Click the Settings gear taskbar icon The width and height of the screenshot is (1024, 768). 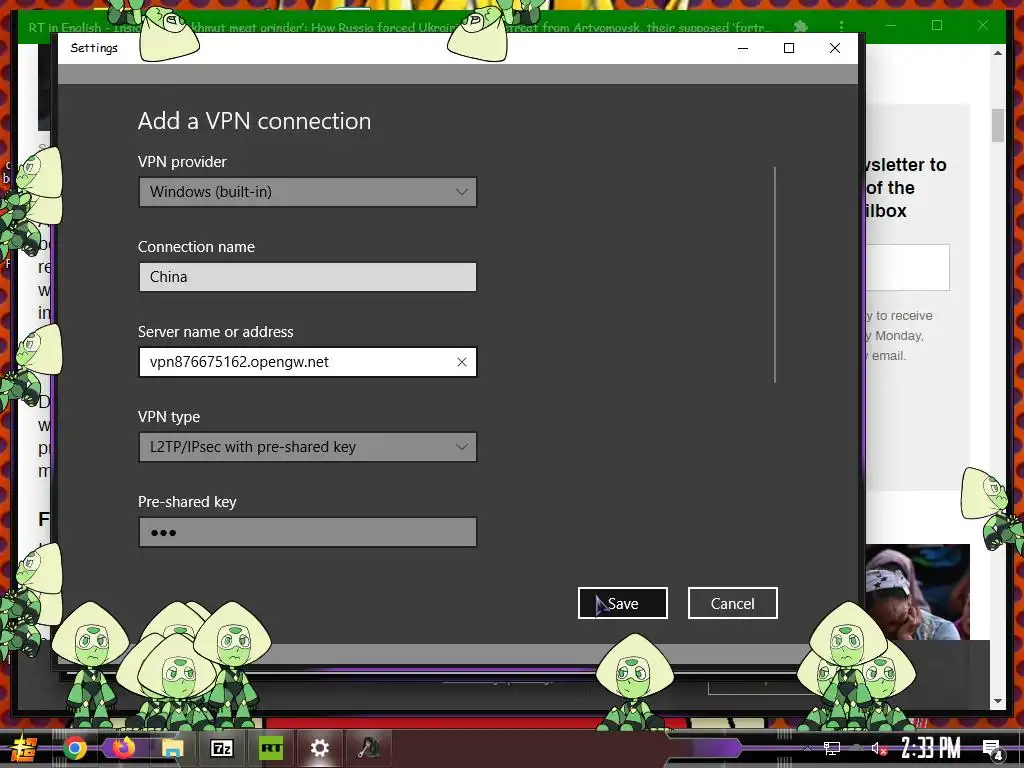[319, 748]
